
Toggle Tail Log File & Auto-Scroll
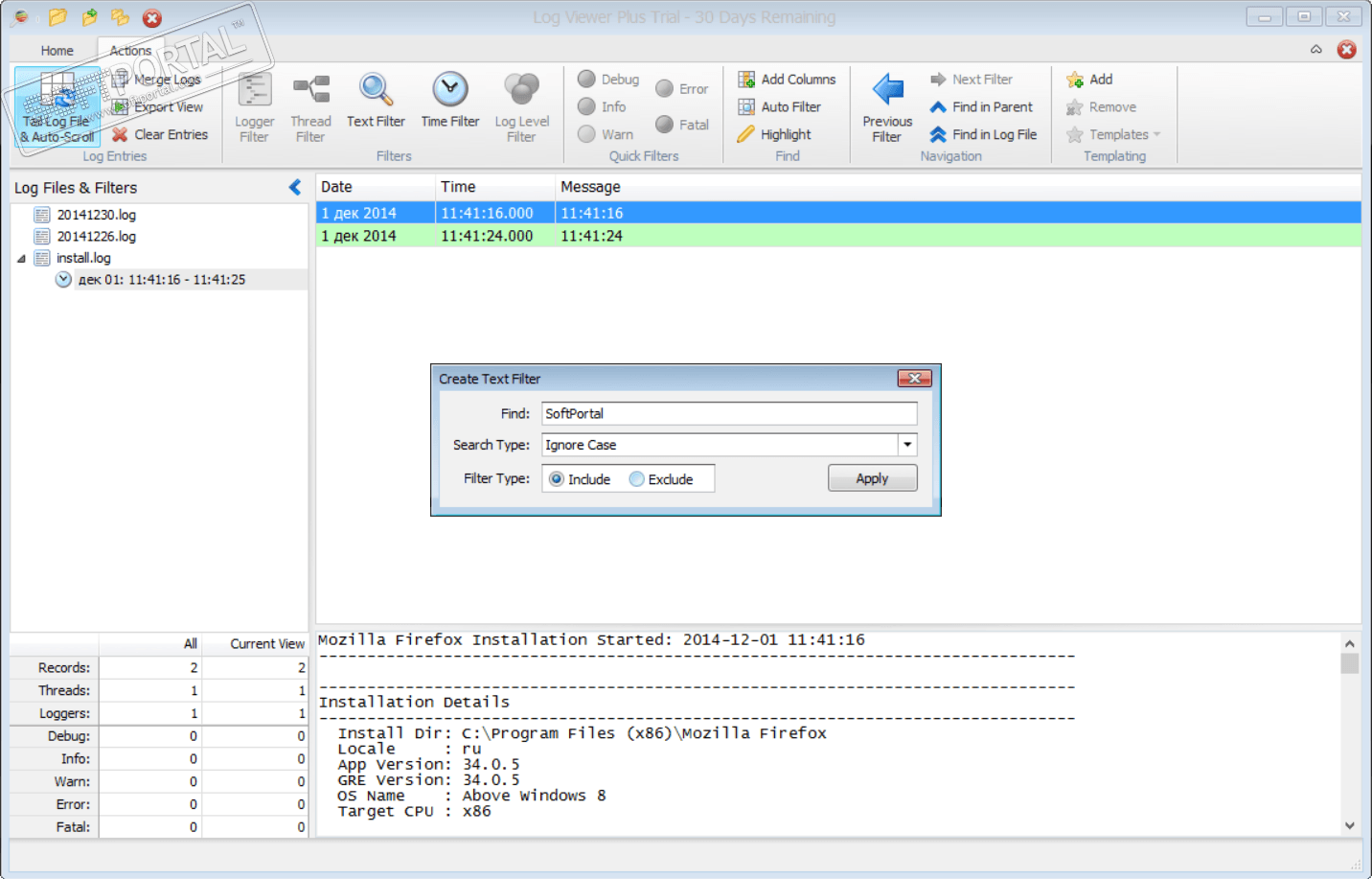(x=57, y=106)
